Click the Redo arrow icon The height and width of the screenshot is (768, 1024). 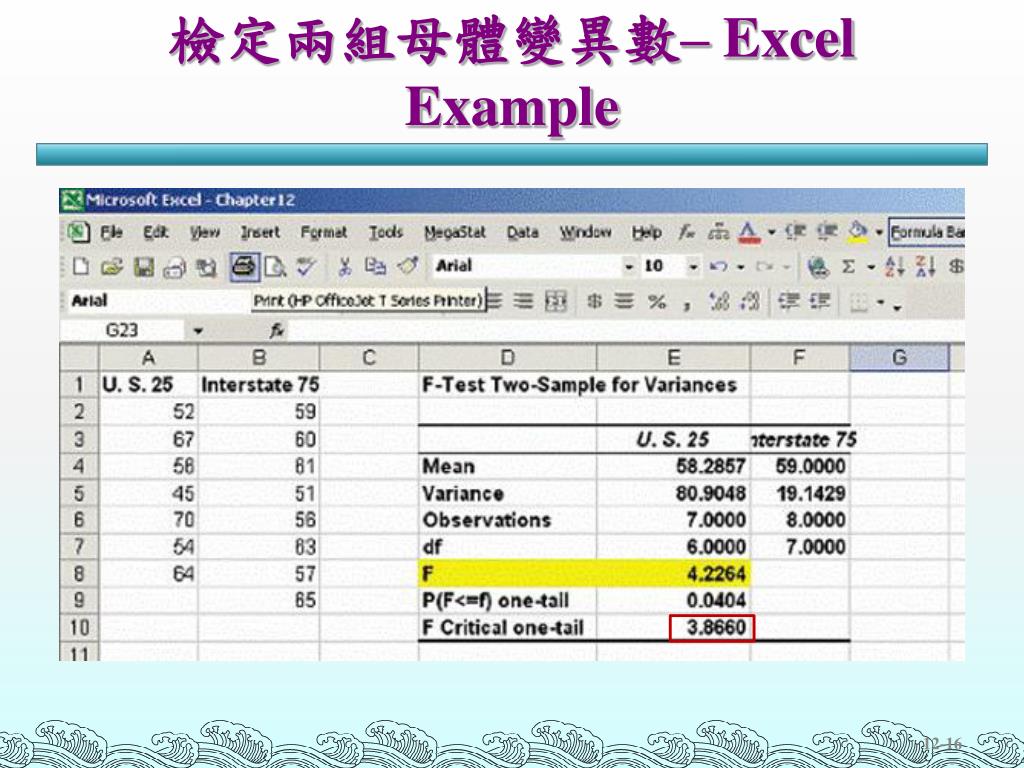(764, 266)
